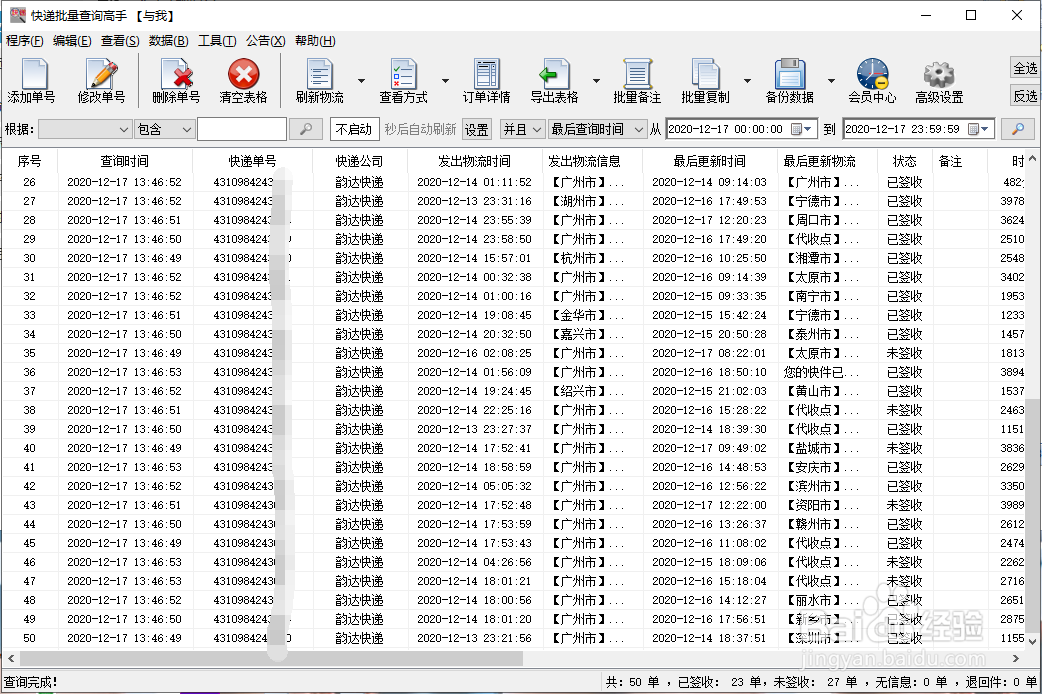Sort by the 最后更新时间 column header
The width and height of the screenshot is (1042, 694).
pos(710,162)
